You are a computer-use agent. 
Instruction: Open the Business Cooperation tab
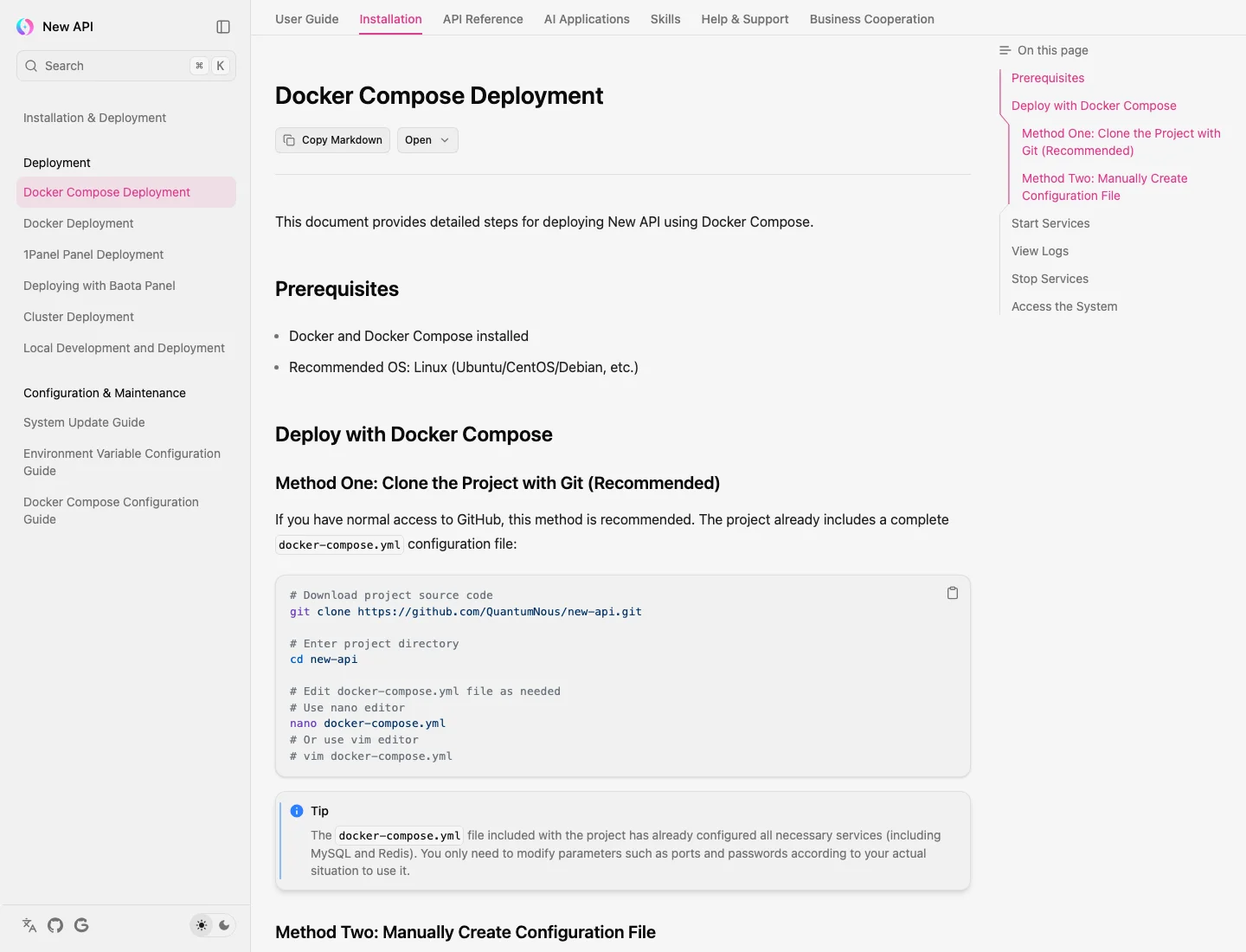click(872, 19)
